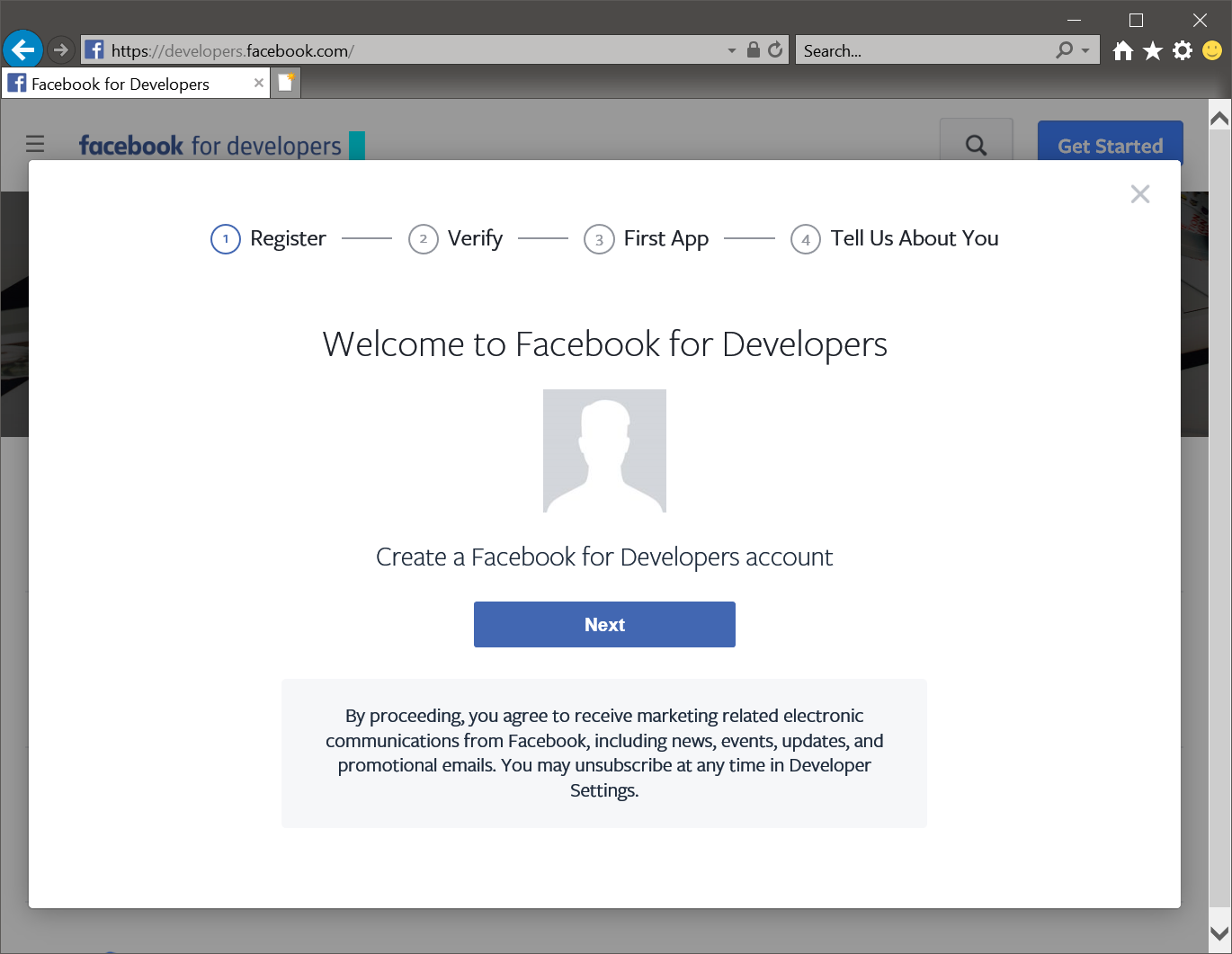Maximize the browser window
This screenshot has width=1232, height=954.
click(1137, 20)
